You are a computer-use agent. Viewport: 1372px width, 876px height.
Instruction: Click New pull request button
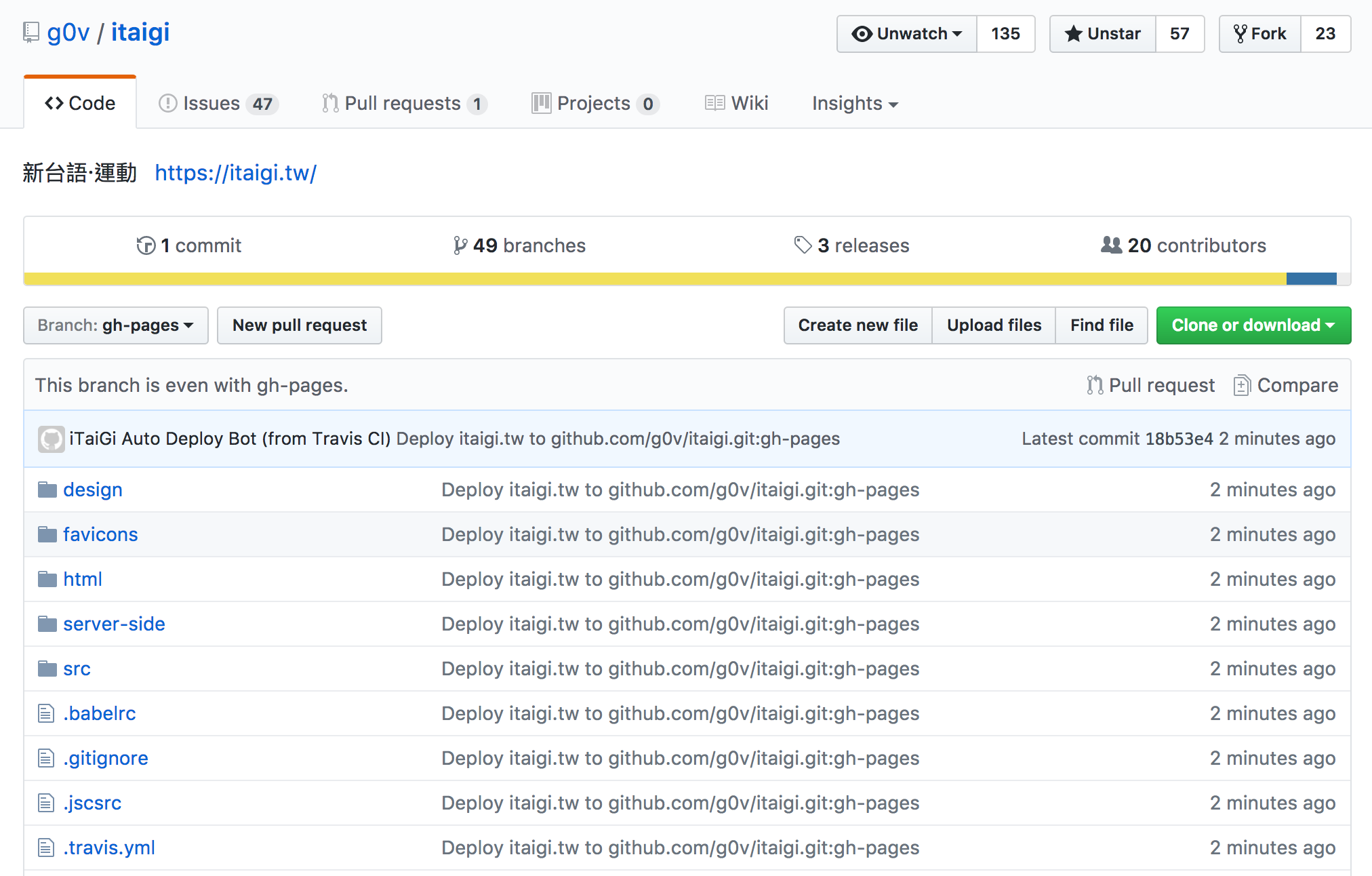tap(300, 325)
